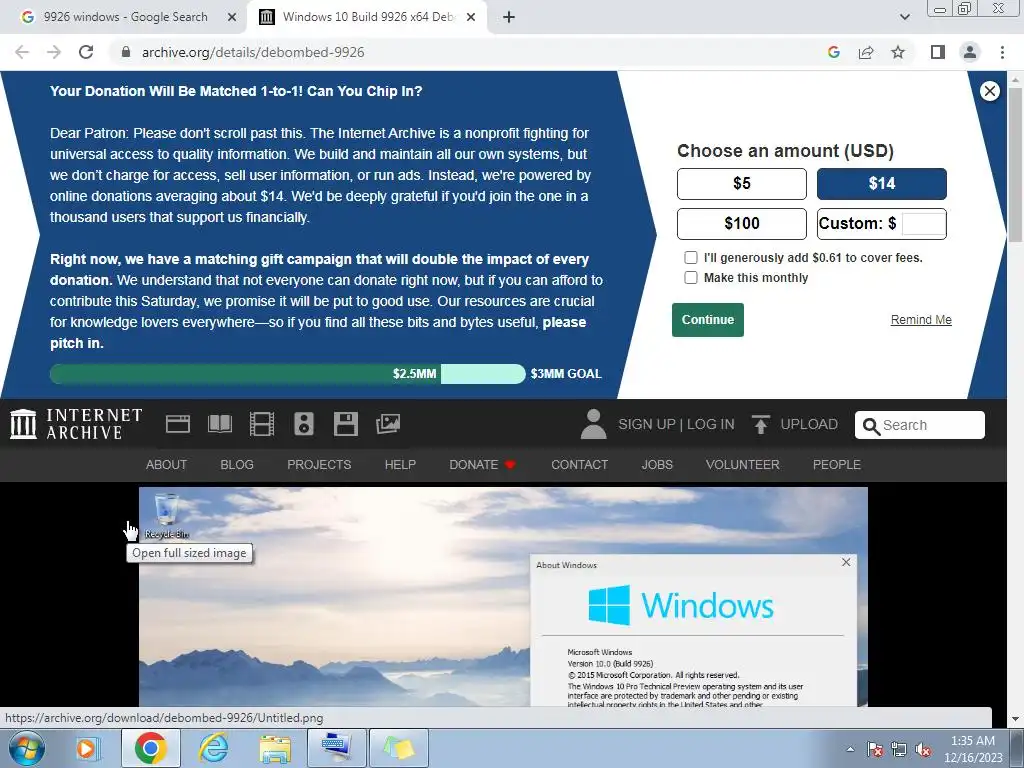The width and height of the screenshot is (1024, 768).
Task: Select the $5 donation amount
Action: [x=741, y=184]
